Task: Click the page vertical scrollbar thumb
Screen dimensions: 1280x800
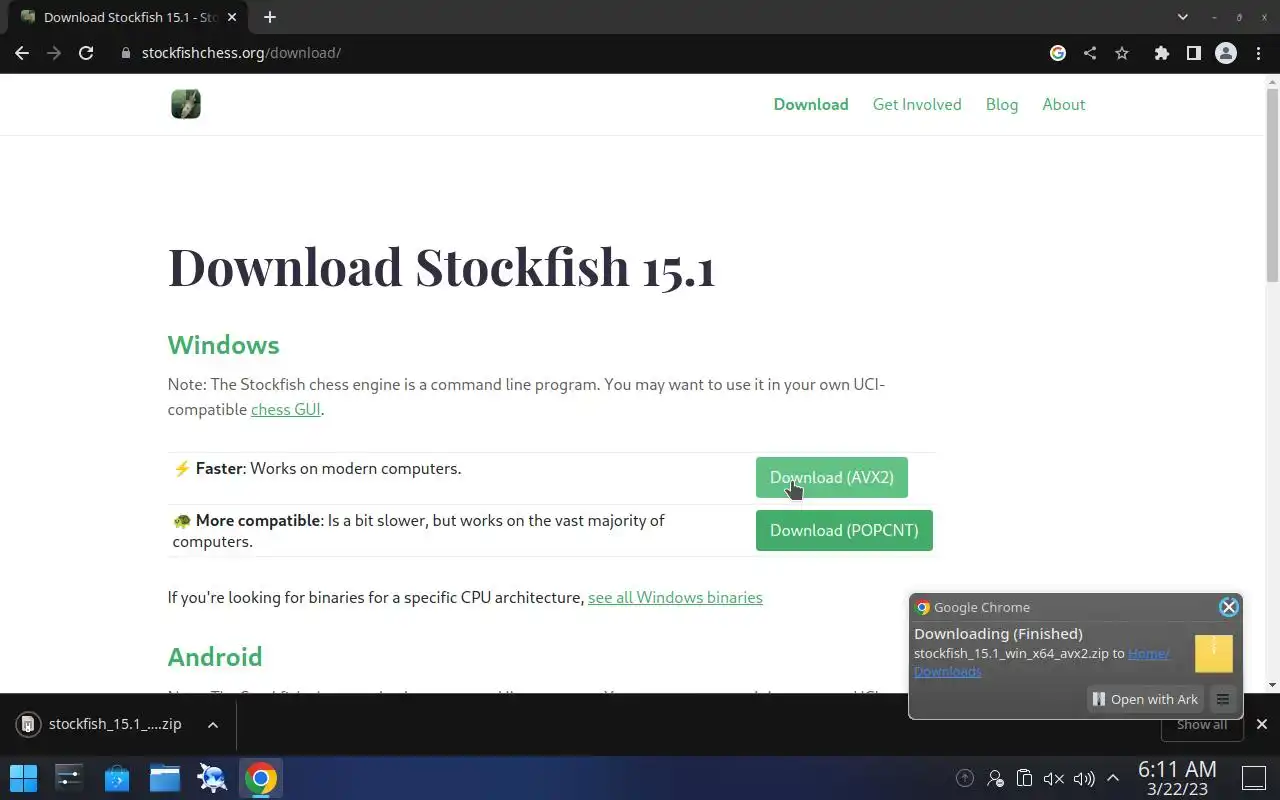Action: pyautogui.click(x=1272, y=185)
